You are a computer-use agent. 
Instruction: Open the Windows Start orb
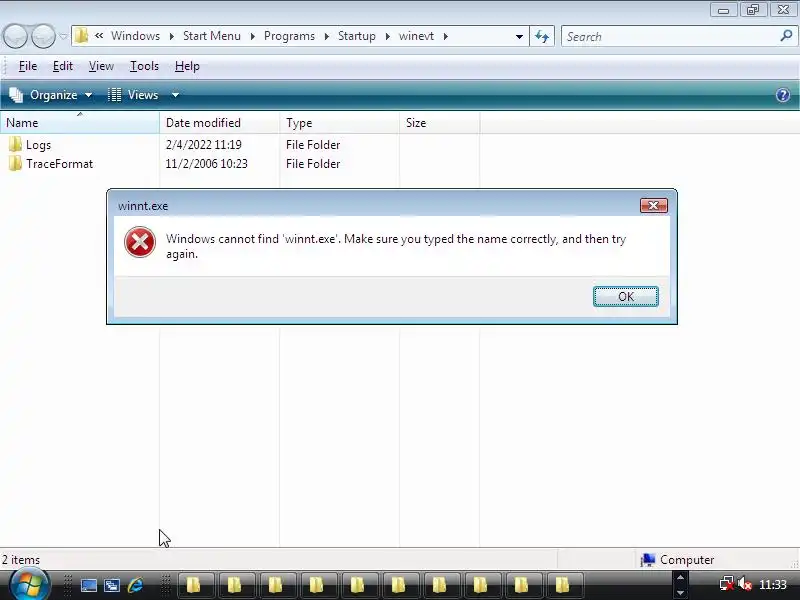(x=29, y=585)
